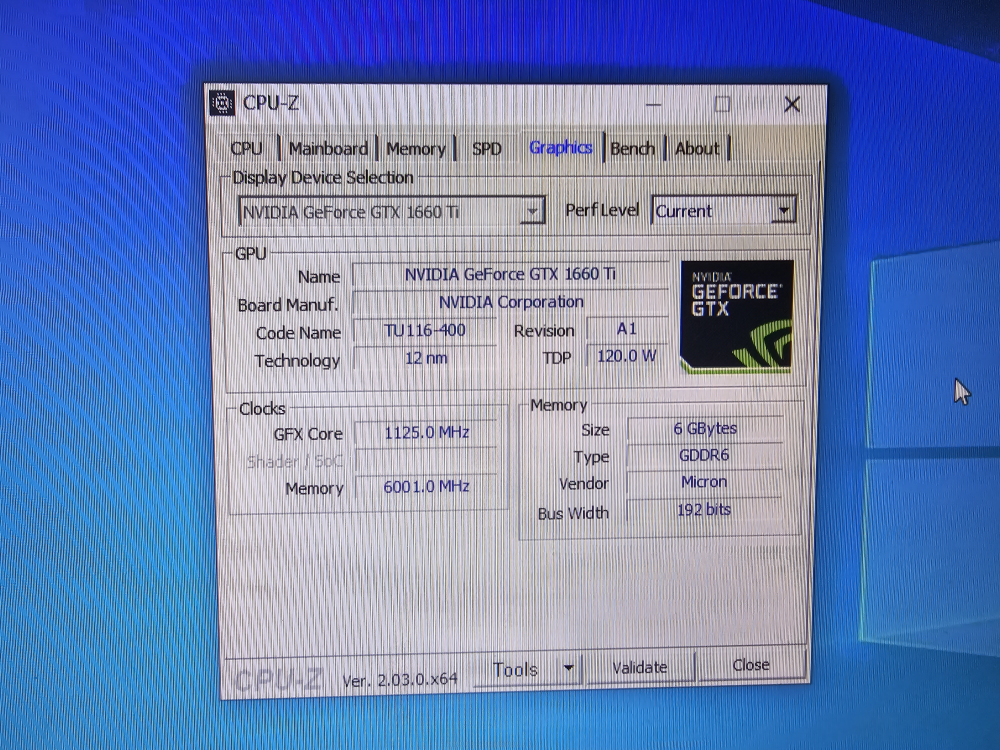The height and width of the screenshot is (750, 1000).
Task: Click the Tools button
Action: point(515,669)
